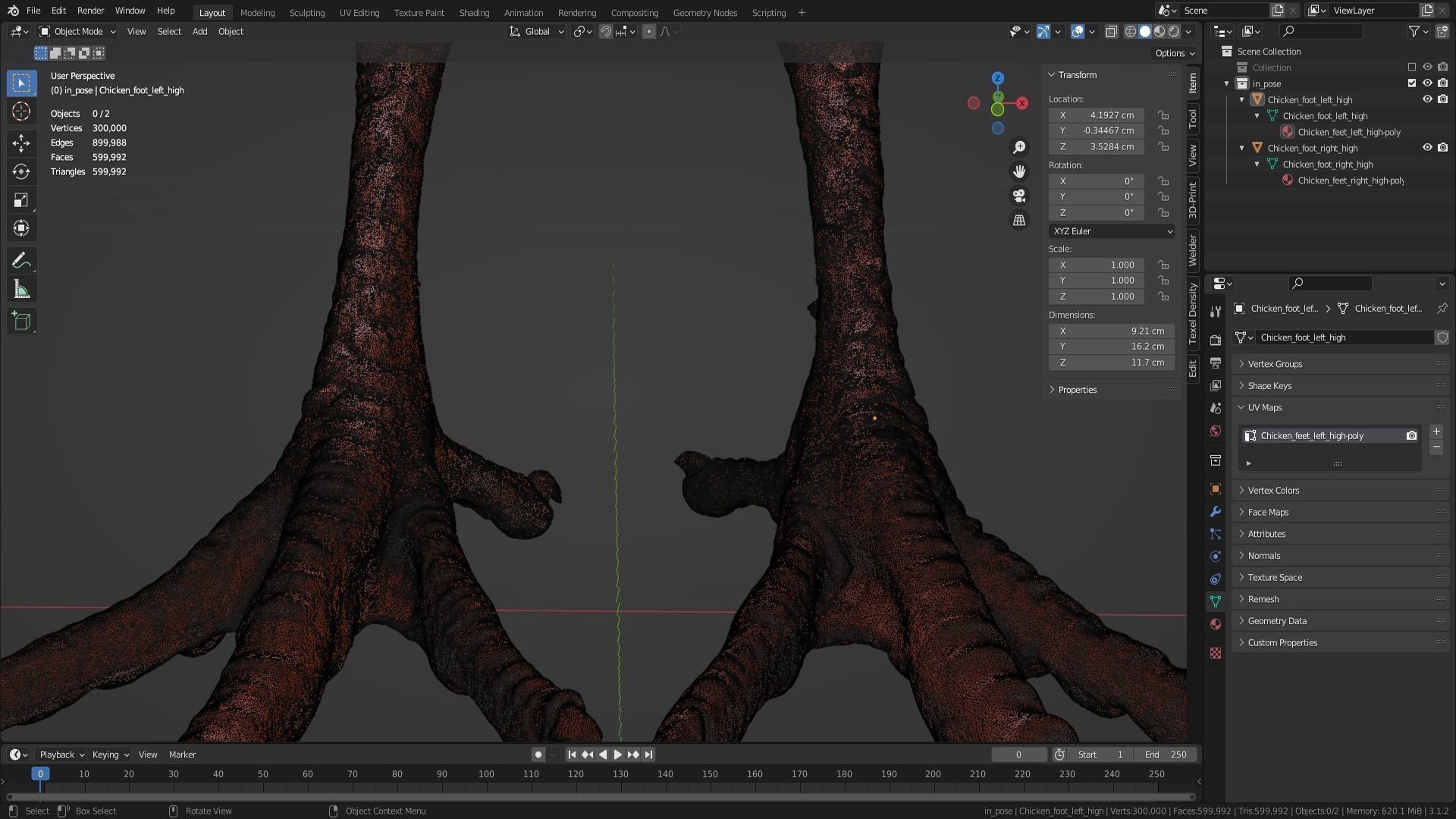Open the Object Mode dropdown

[x=77, y=31]
